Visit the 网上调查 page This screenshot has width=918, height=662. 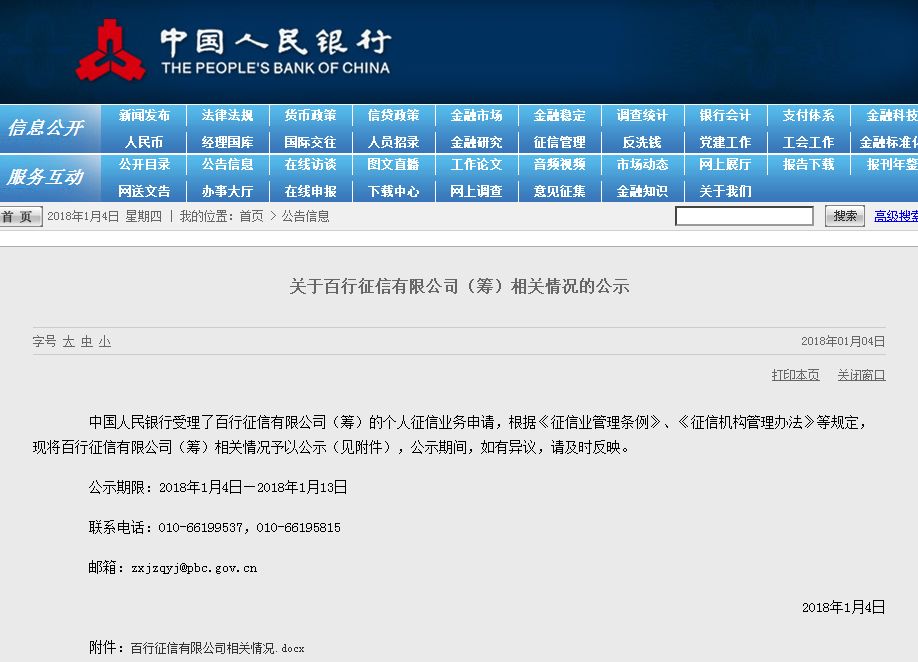(477, 191)
